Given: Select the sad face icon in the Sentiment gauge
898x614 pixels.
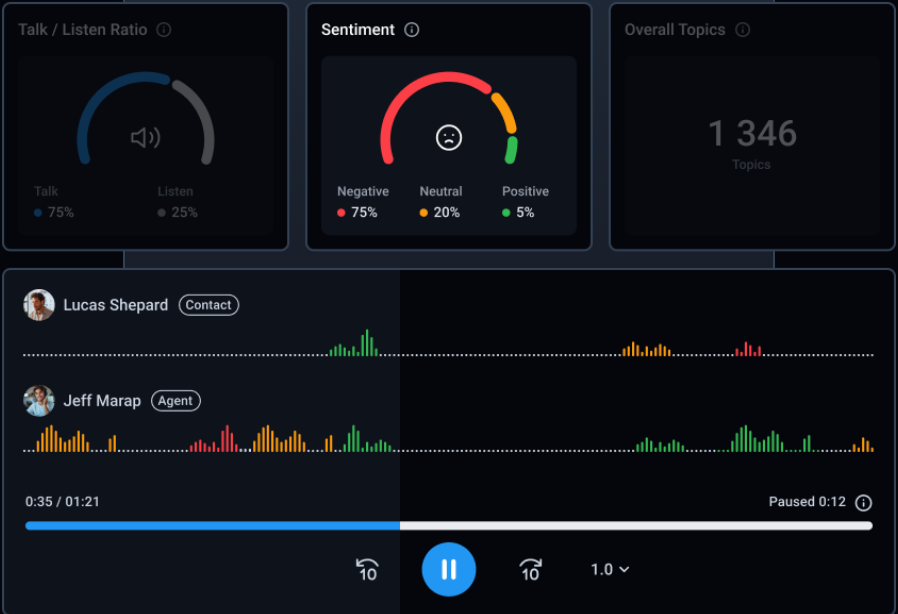Looking at the screenshot, I should point(448,135).
